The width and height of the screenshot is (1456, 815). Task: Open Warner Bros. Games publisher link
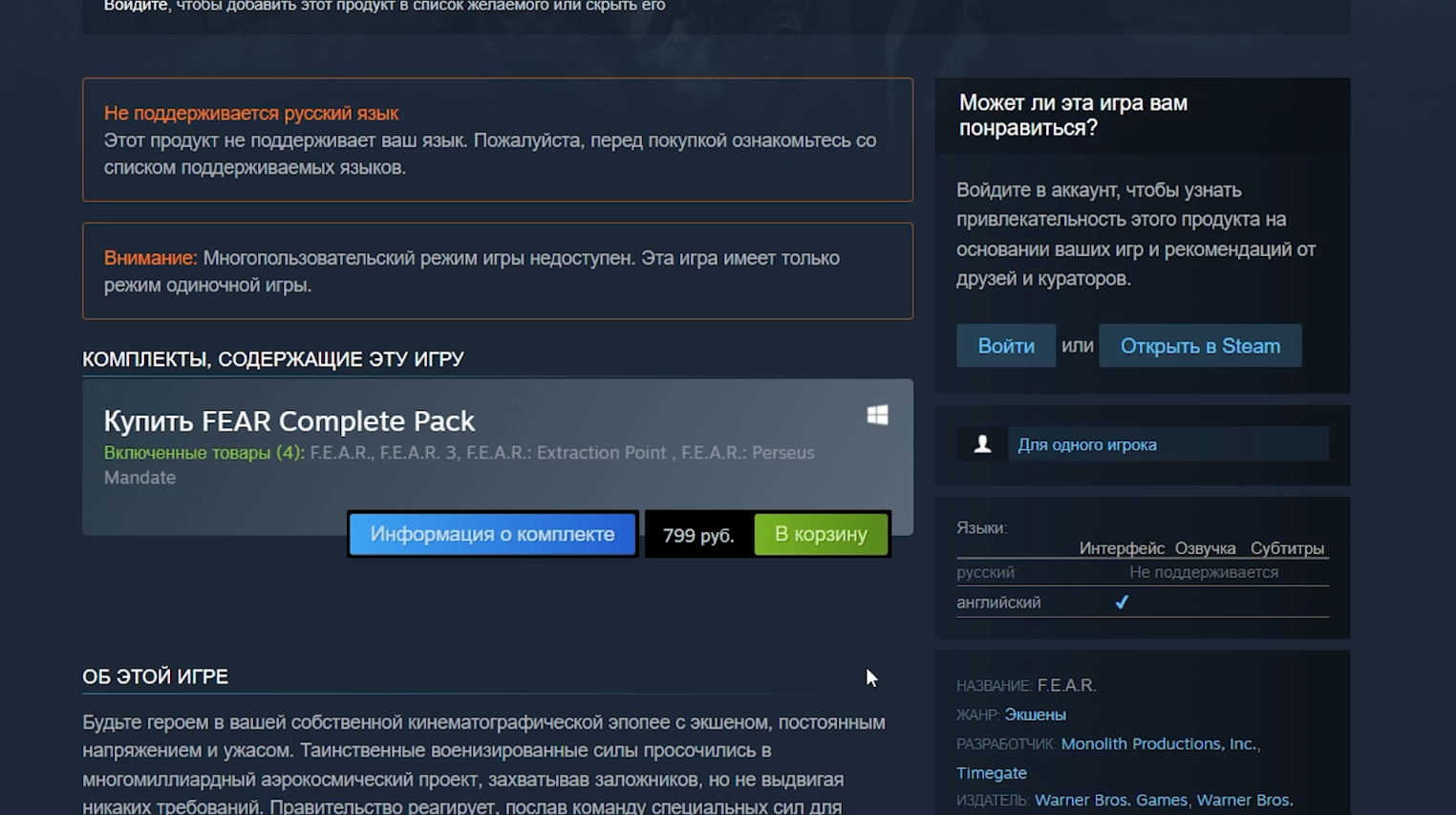1110,800
